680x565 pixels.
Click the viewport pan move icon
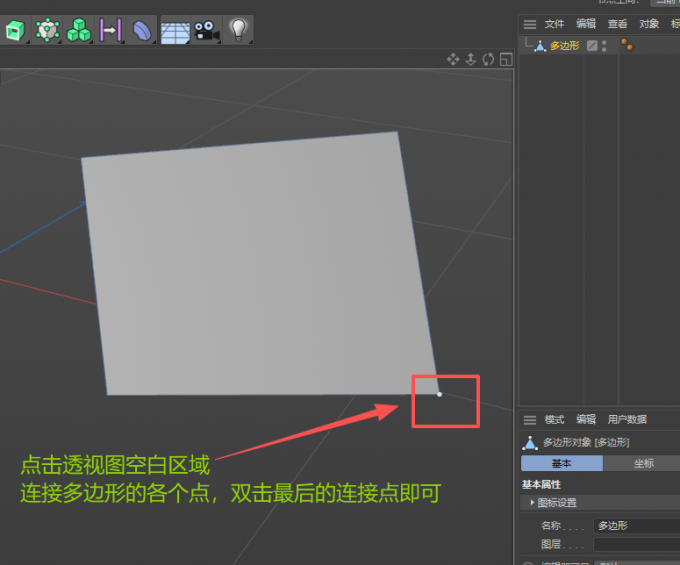453,59
